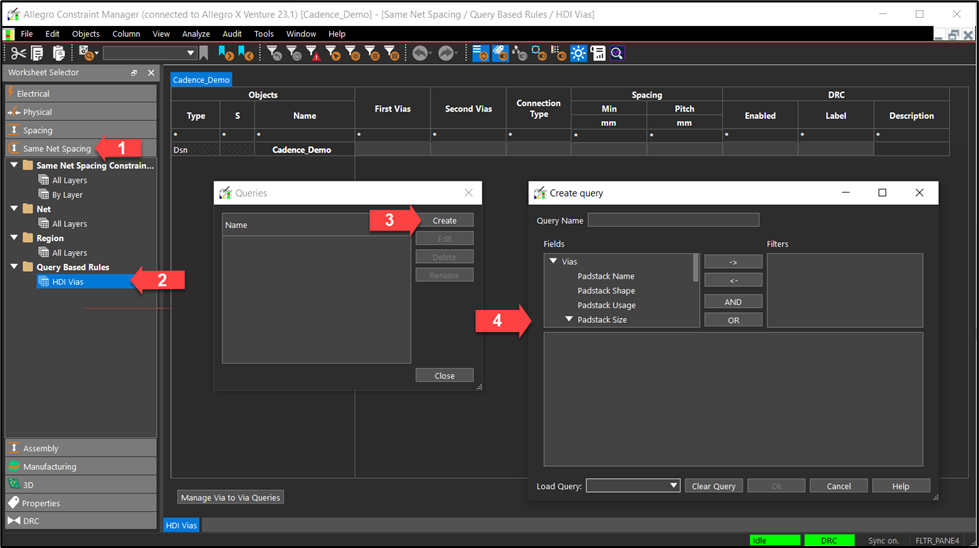Select HDI Vias worksheet in tree
This screenshot has width=979, height=548.
(x=67, y=281)
